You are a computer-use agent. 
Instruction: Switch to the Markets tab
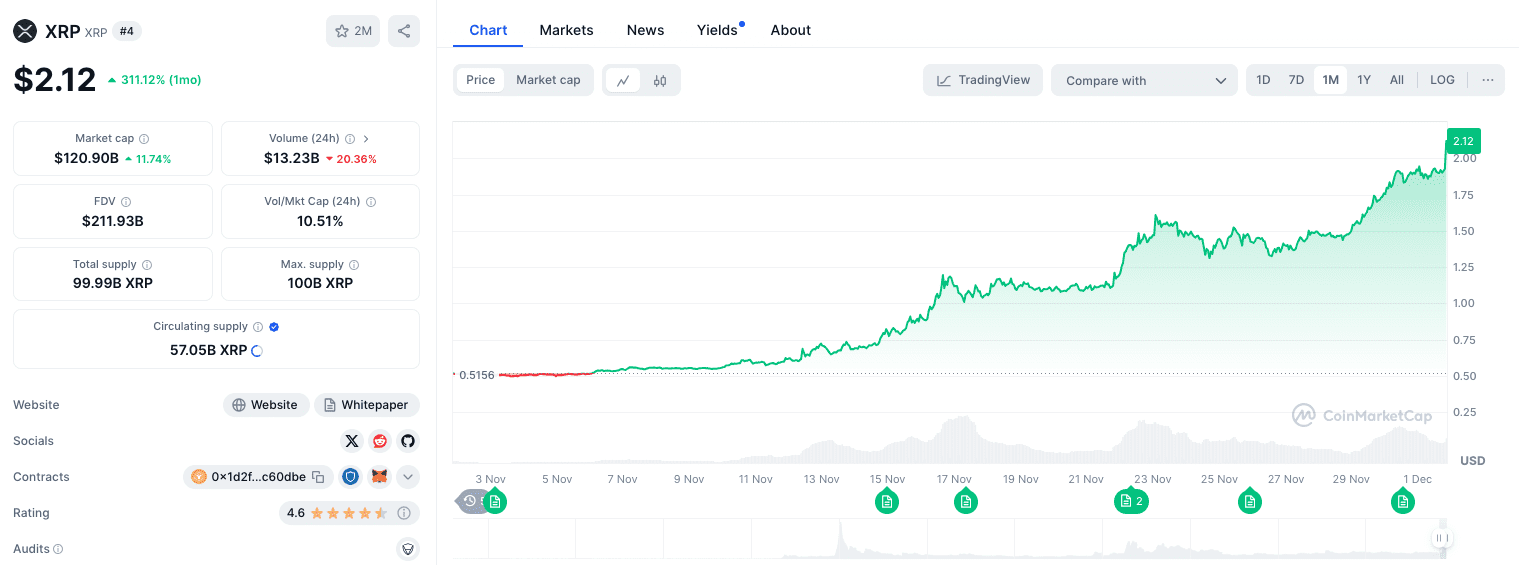point(566,30)
